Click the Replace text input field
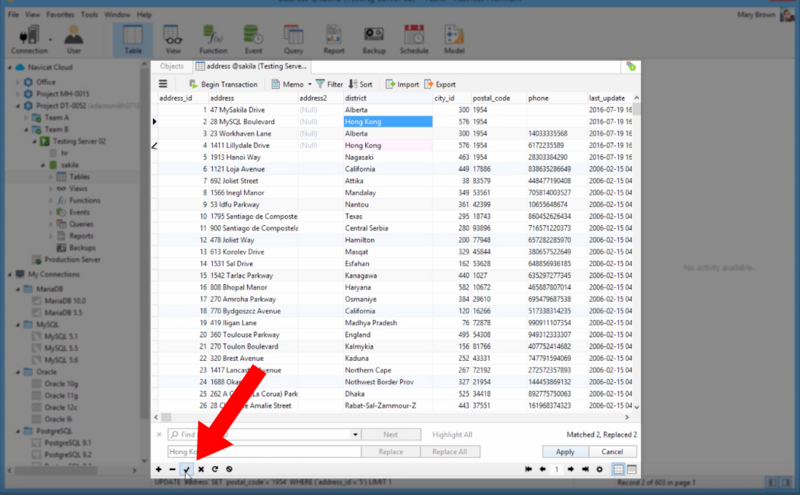 264,452
